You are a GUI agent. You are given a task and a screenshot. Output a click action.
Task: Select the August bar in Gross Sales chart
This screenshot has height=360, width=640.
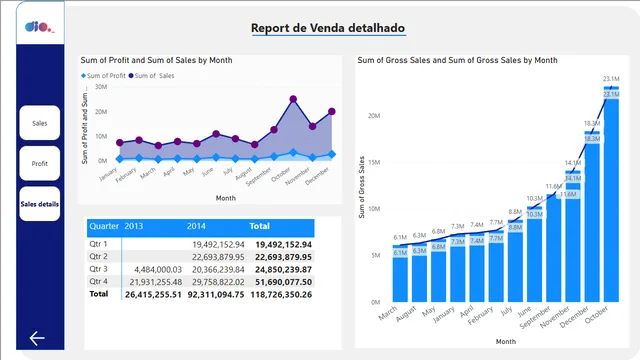point(419,273)
